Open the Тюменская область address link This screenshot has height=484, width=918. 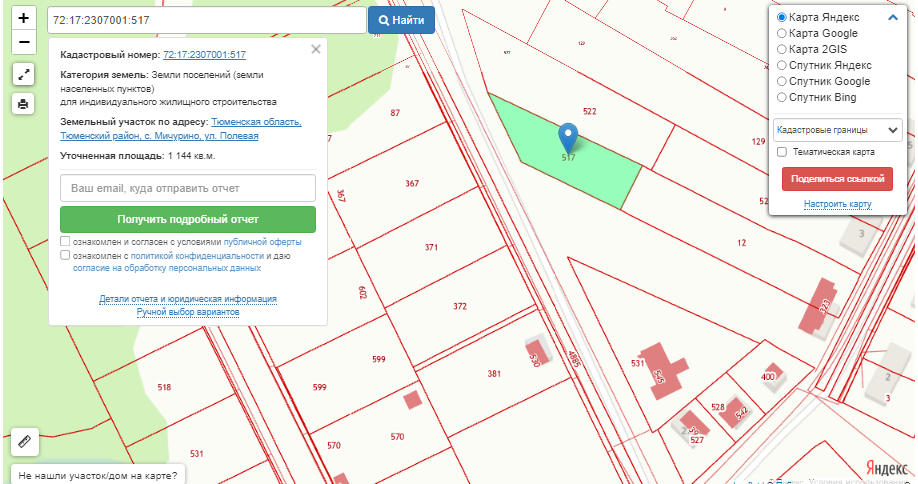[256, 122]
